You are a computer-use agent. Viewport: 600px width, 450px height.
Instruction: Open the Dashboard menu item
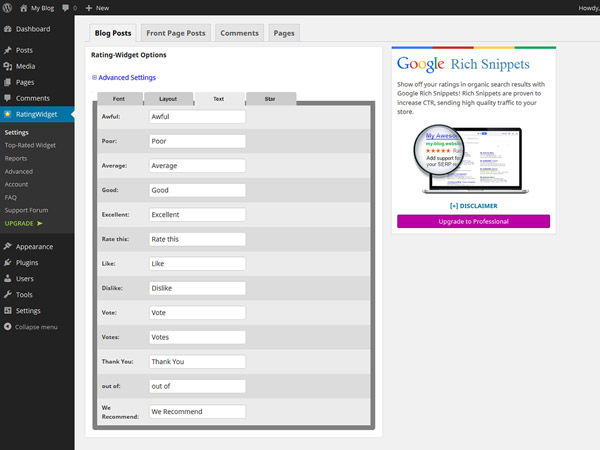pos(33,29)
